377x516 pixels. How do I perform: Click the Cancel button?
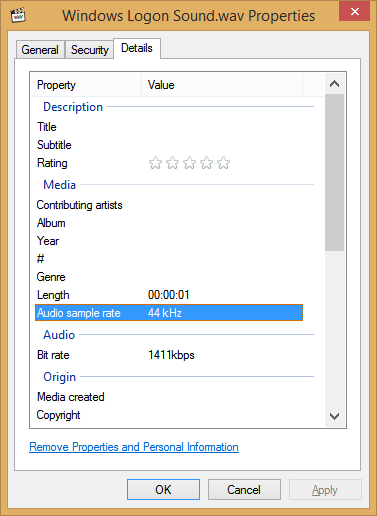pos(244,490)
